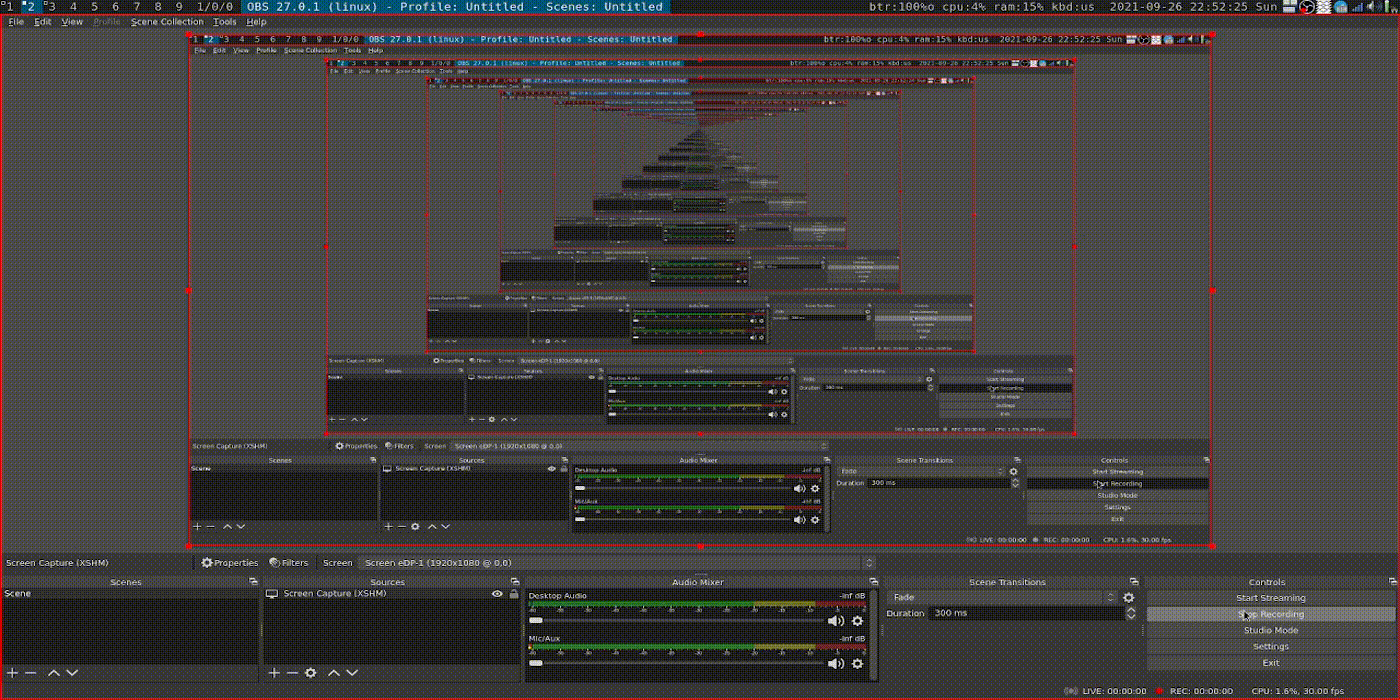The image size is (1400, 700).
Task: Open Settings from Controls panel
Action: 1271,646
